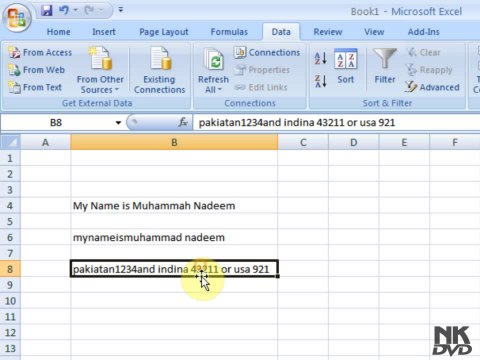Customize the Quick Access Toolbar dropdown
The width and height of the screenshot is (480, 360).
[x=121, y=10]
